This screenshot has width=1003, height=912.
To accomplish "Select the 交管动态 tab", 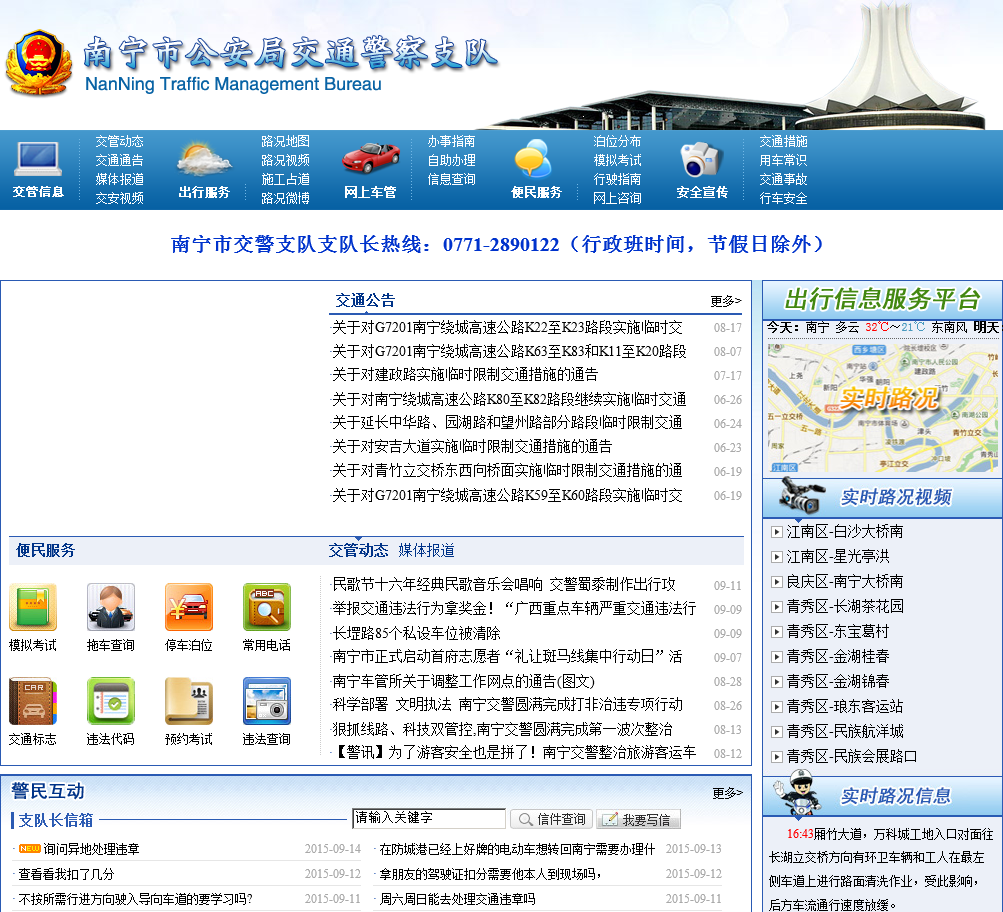I will tap(358, 550).
